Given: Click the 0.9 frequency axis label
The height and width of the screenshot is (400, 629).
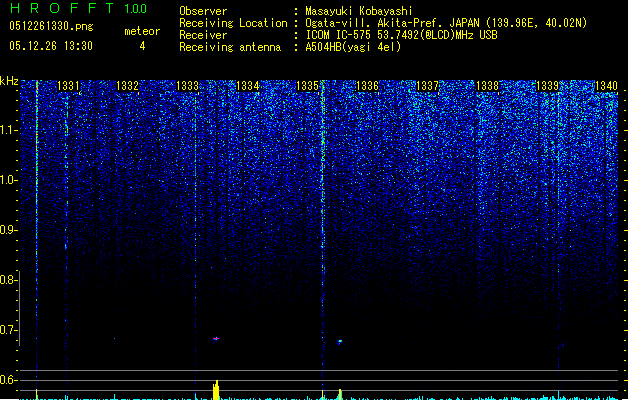Looking at the screenshot, I should [x=8, y=230].
